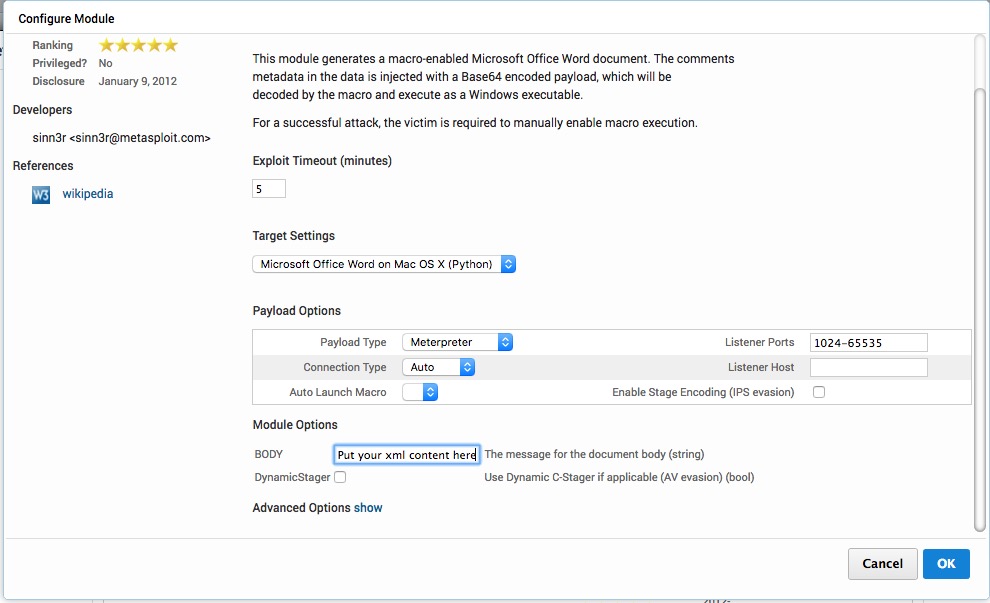
Task: Enable Stage Encoding (IPS evasion) checkbox
Action: [x=819, y=392]
